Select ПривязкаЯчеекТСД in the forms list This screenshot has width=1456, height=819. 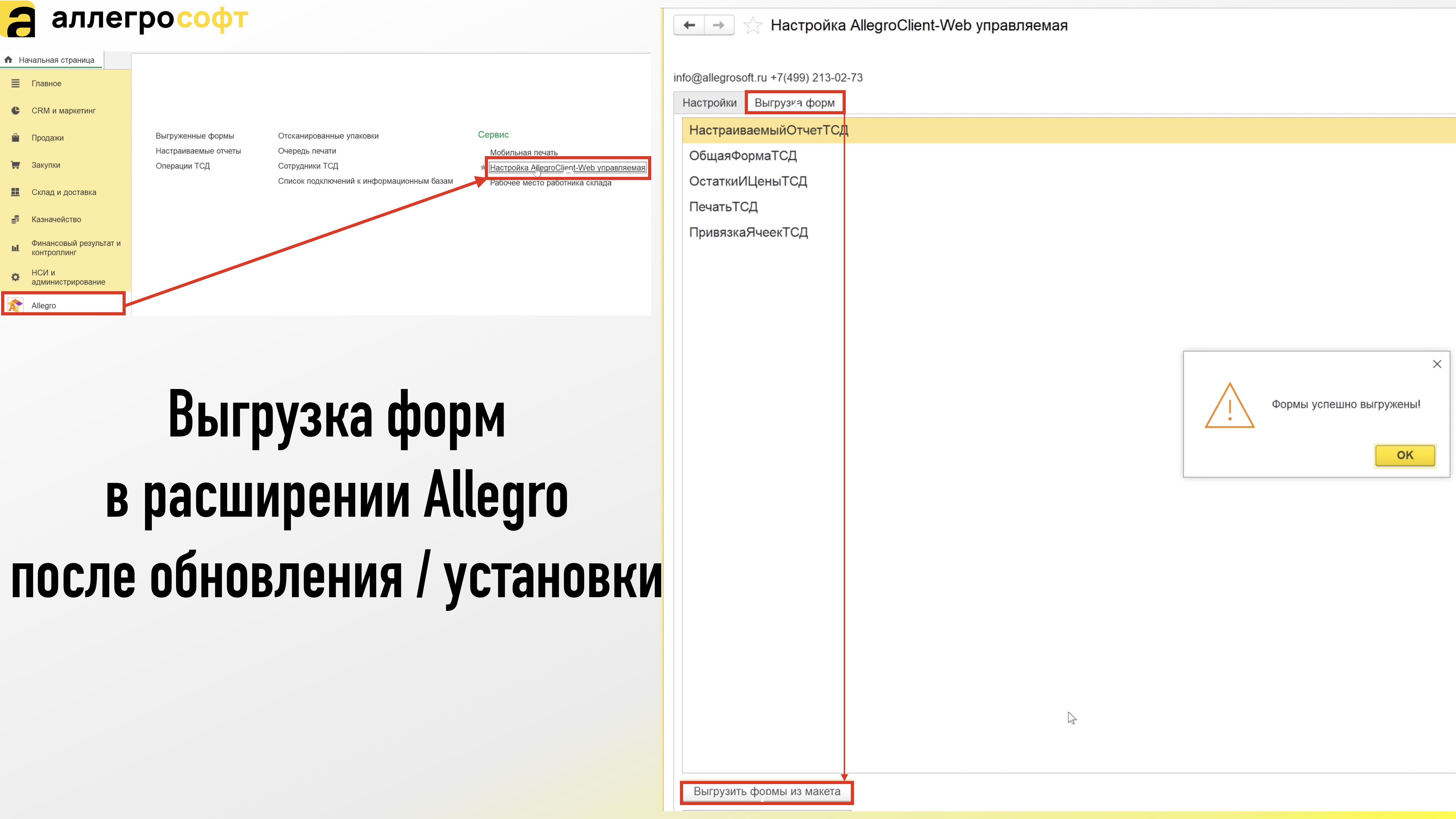(x=1069, y=232)
